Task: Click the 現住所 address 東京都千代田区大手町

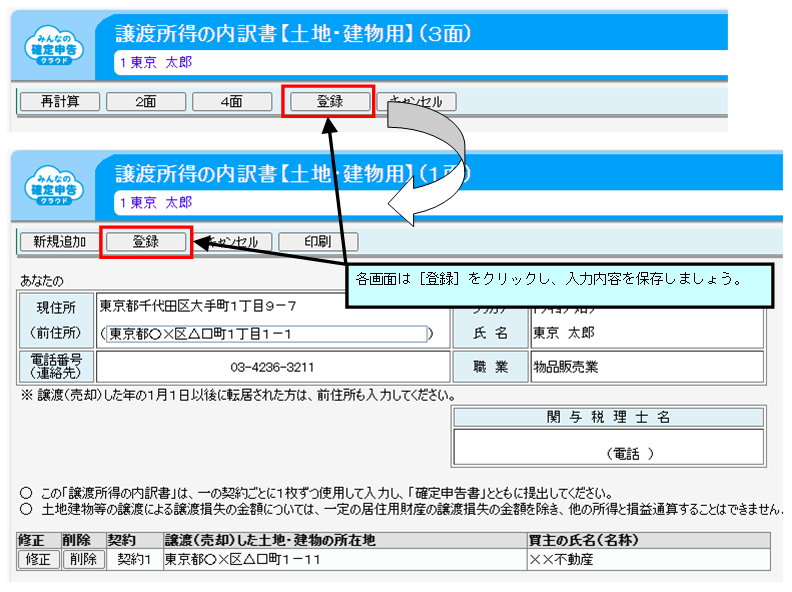Action: 197,306
